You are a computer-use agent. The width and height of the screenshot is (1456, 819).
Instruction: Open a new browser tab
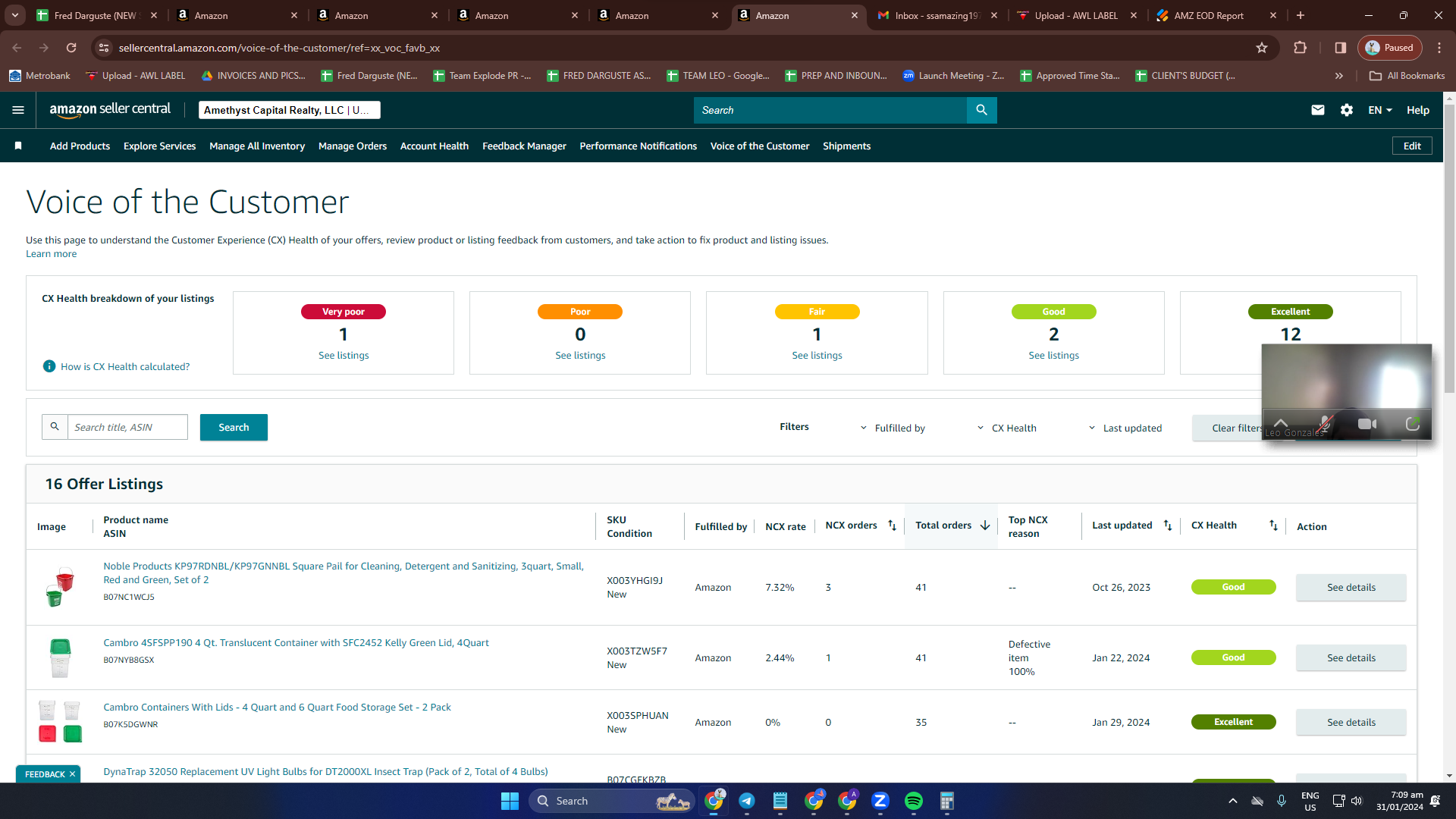[x=1301, y=15]
